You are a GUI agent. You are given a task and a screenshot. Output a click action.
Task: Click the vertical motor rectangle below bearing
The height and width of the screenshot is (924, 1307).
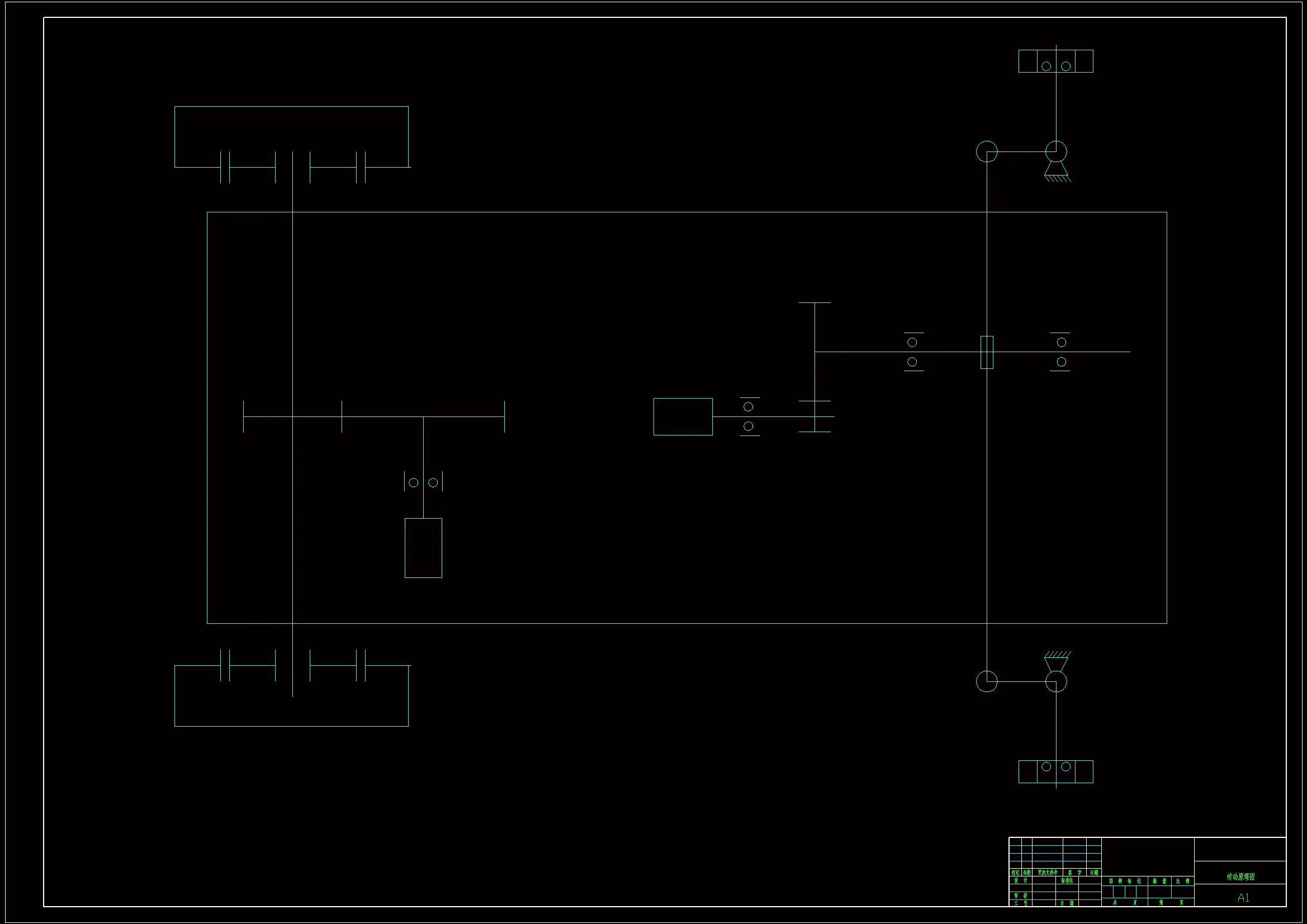tap(423, 548)
